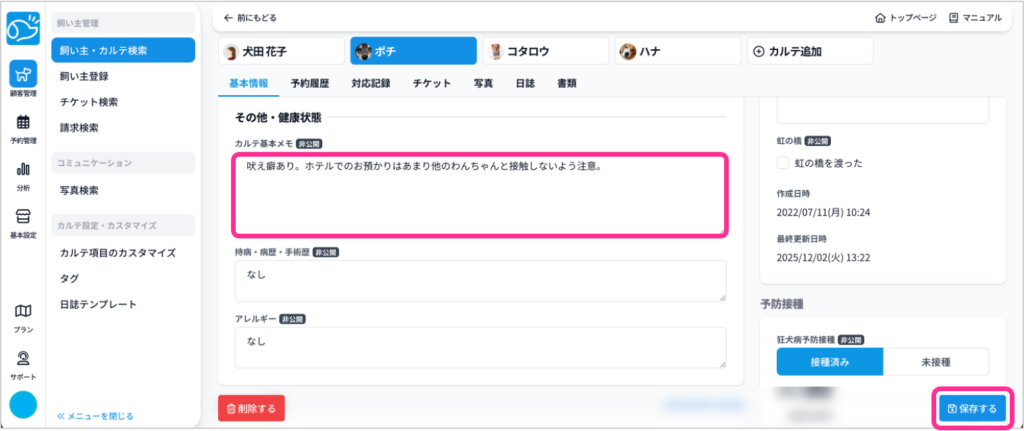Add a new chart with カルテ追加
The height and width of the screenshot is (431, 1024).
(x=809, y=51)
